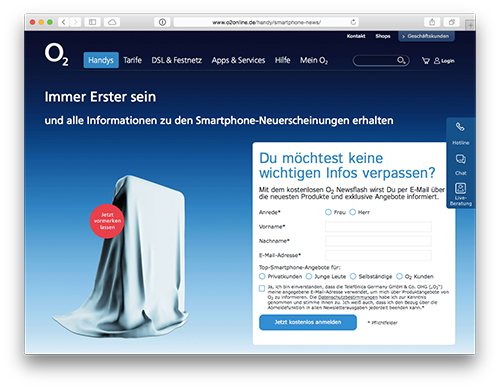
Task: Choose Selbständige option
Action: click(x=353, y=276)
